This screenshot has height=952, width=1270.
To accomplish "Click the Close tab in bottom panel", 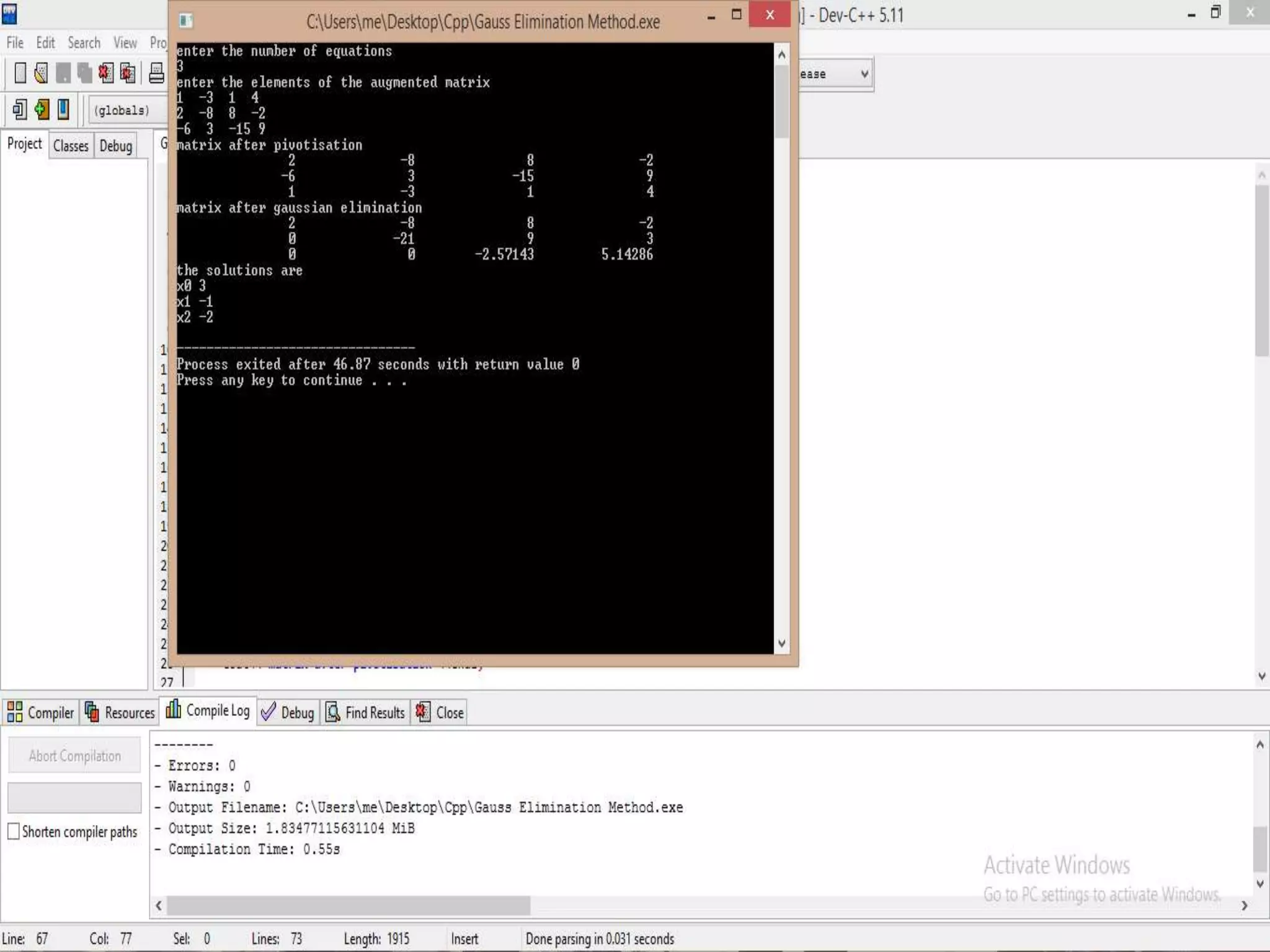I will click(x=440, y=713).
